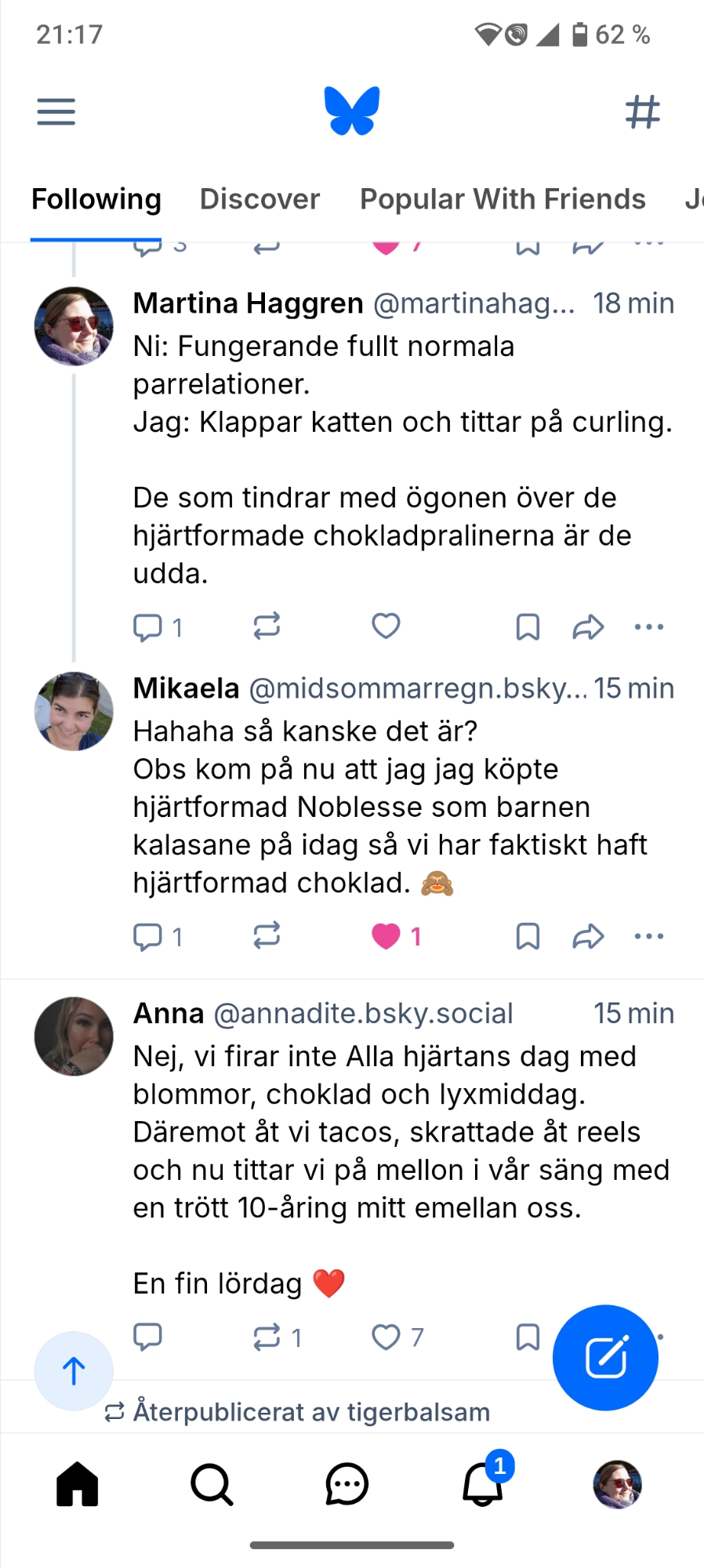The height and width of the screenshot is (1568, 704).
Task: Repost Anna's post about tacos
Action: coord(267,1337)
